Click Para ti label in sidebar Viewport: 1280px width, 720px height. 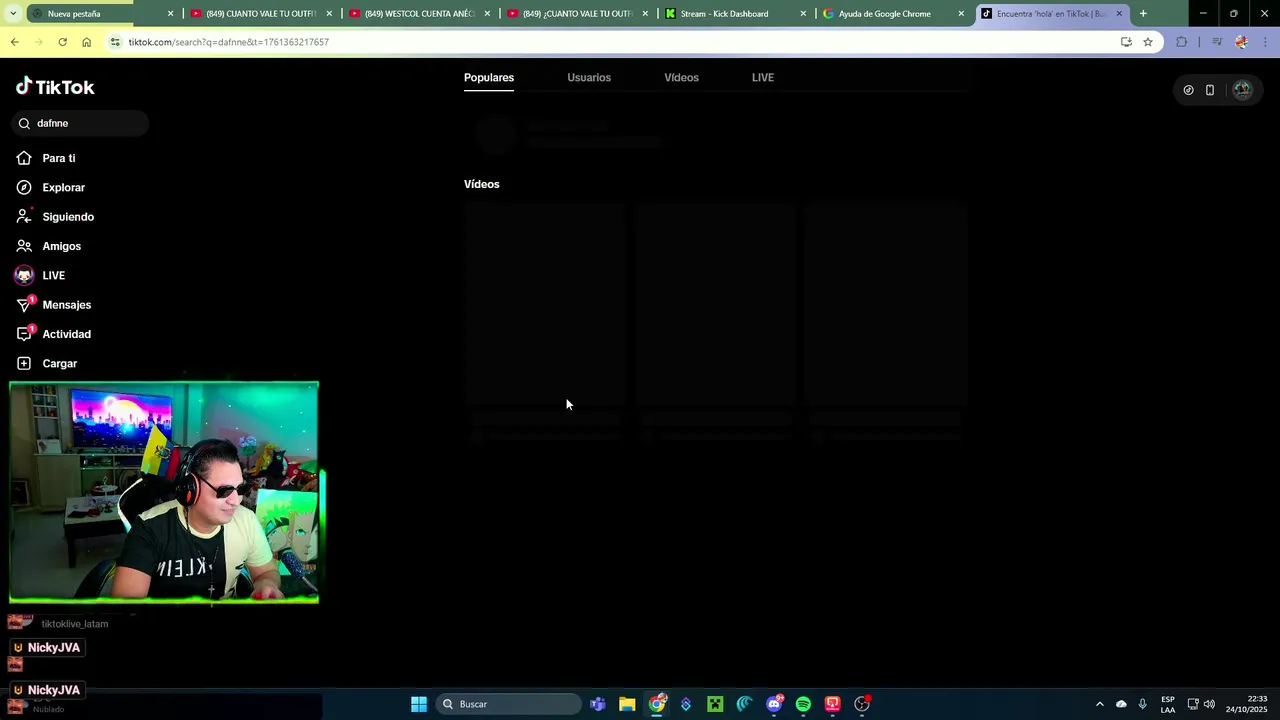(59, 158)
